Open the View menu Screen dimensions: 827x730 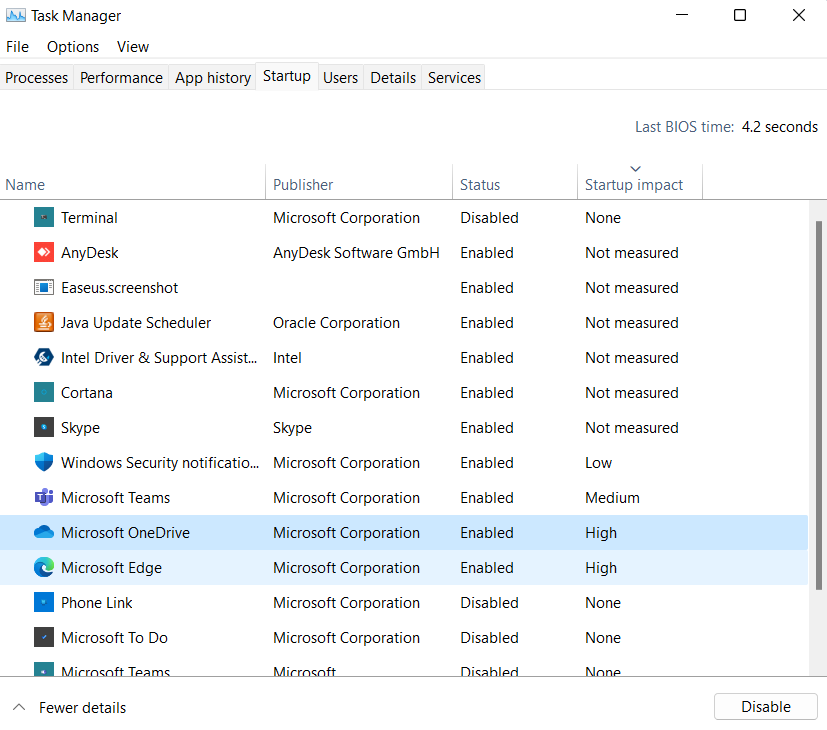132,46
